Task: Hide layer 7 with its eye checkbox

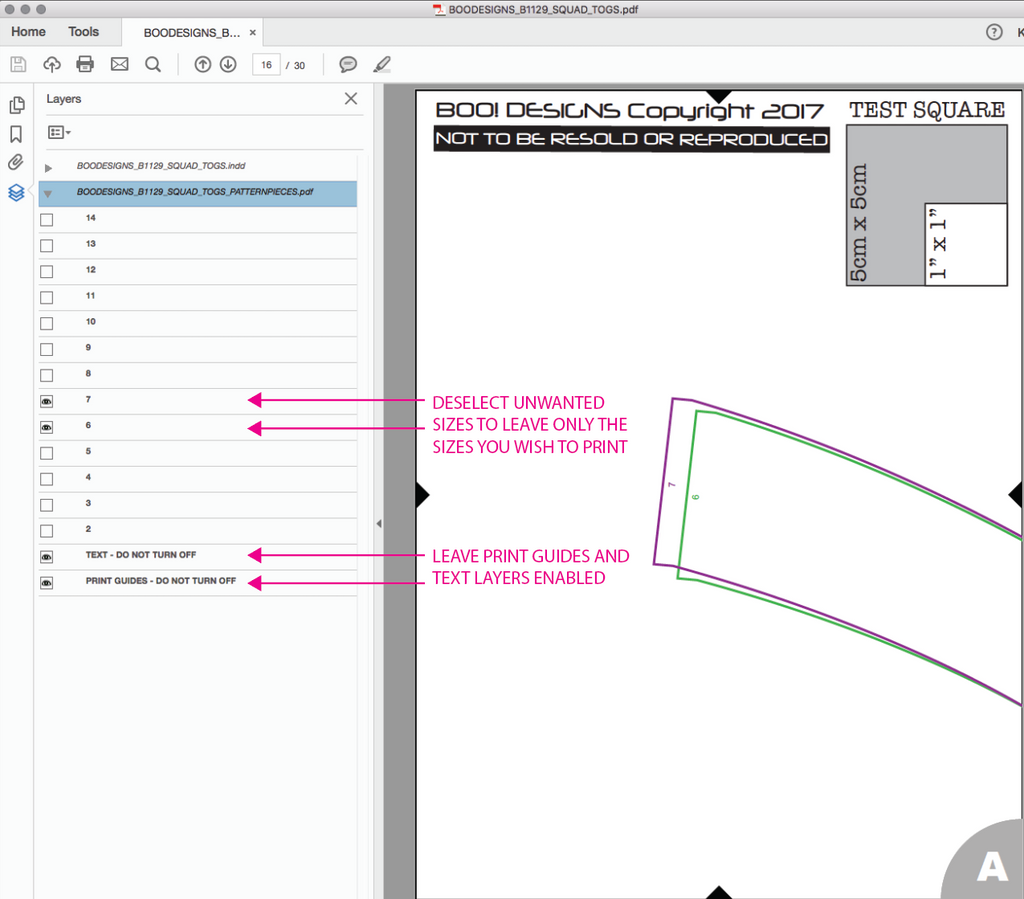Action: [x=46, y=401]
